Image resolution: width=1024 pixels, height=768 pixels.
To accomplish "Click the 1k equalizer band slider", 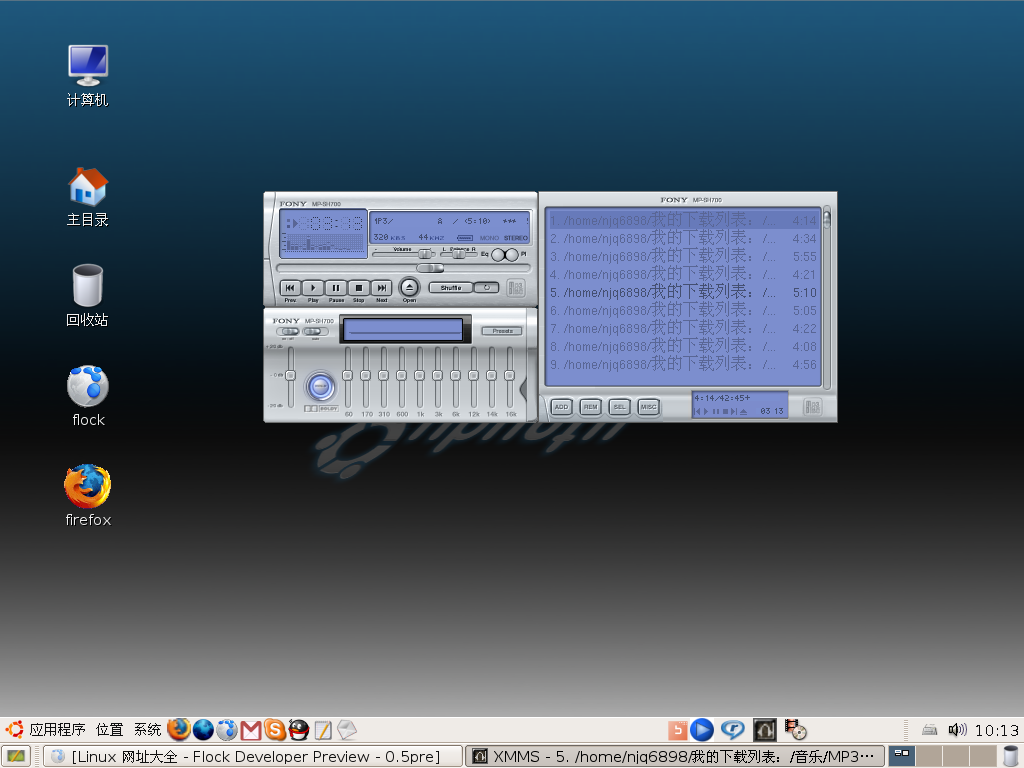I will [420, 376].
